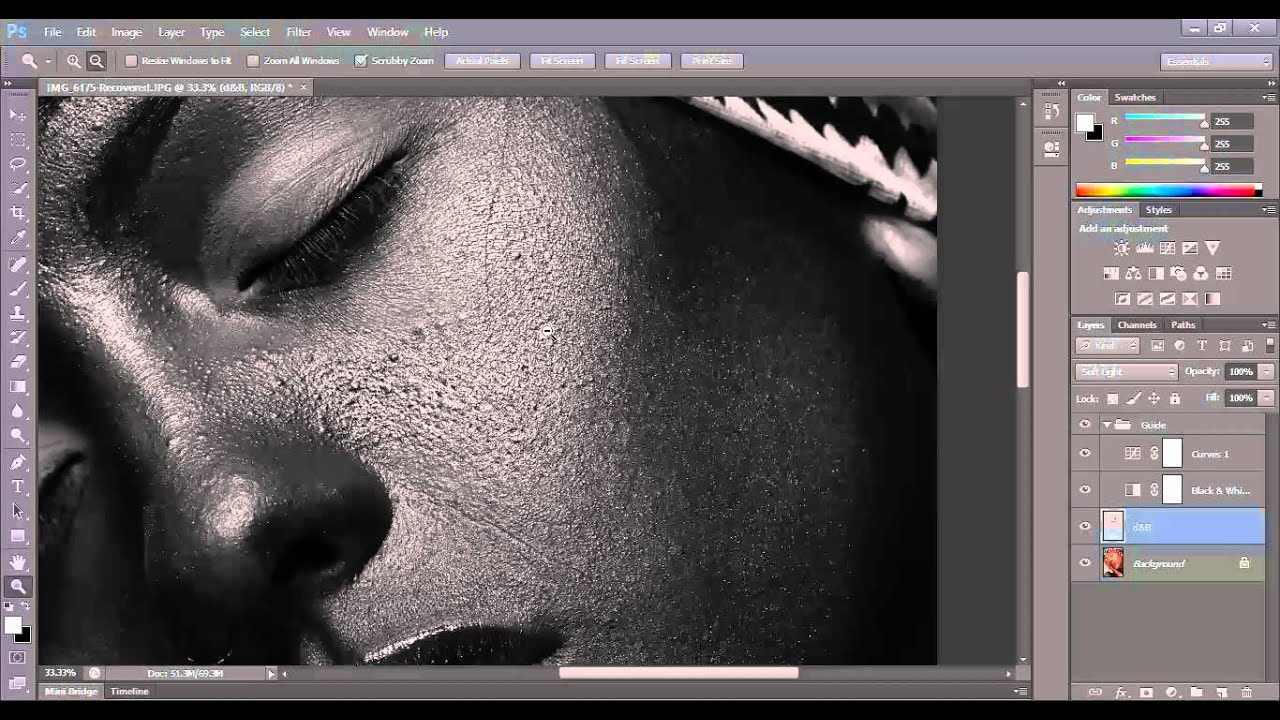Select the Healing Brush tool
1280x720 pixels.
[18, 265]
